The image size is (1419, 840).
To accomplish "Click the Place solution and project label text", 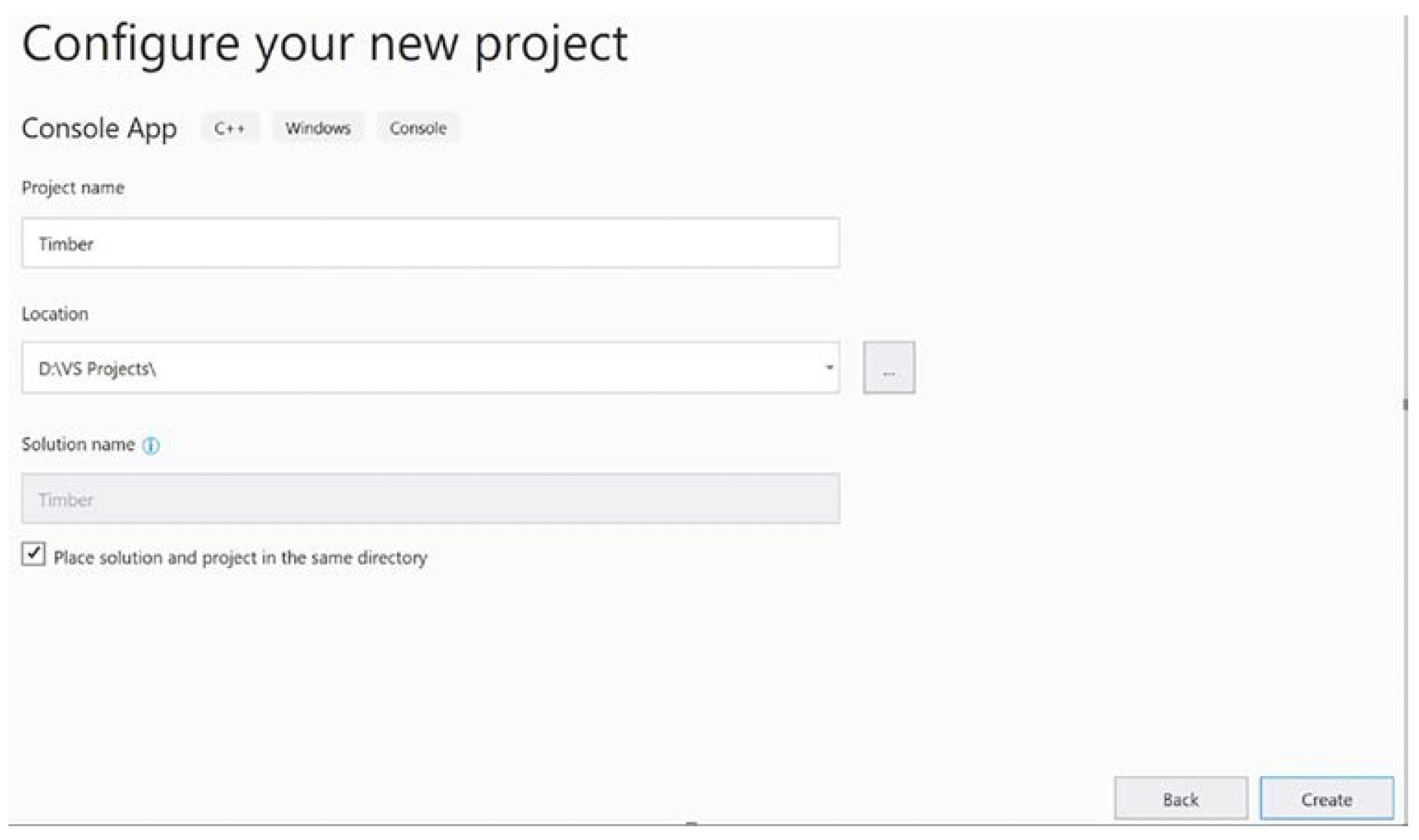I will point(240,557).
